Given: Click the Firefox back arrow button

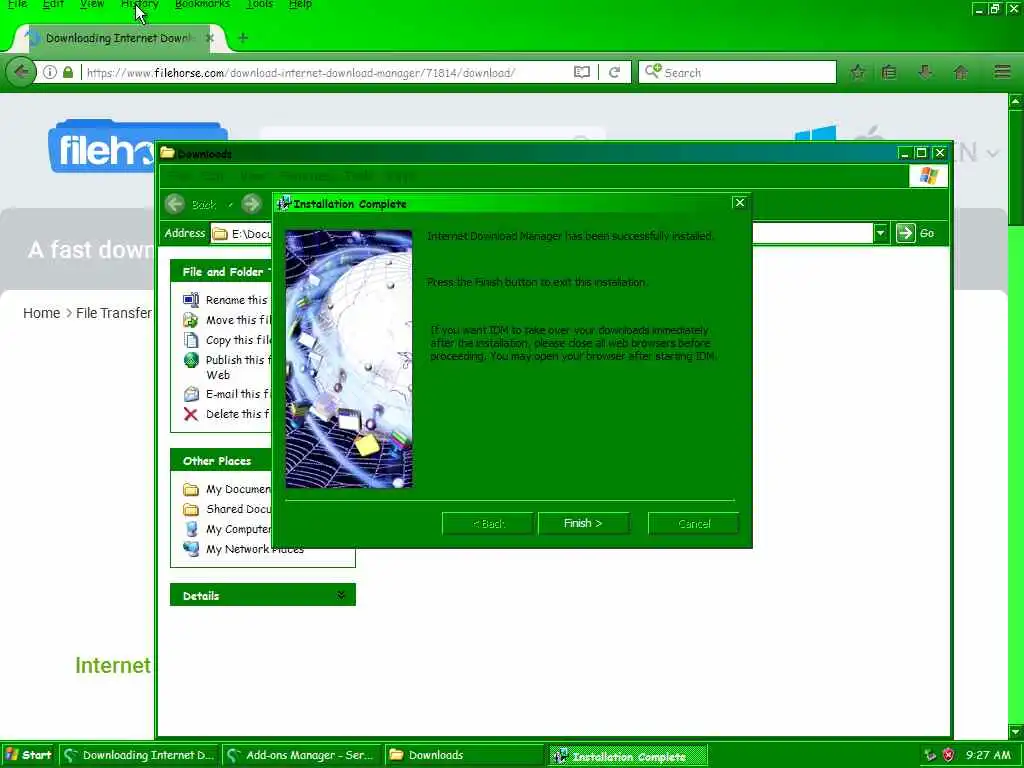Looking at the screenshot, I should [x=21, y=72].
